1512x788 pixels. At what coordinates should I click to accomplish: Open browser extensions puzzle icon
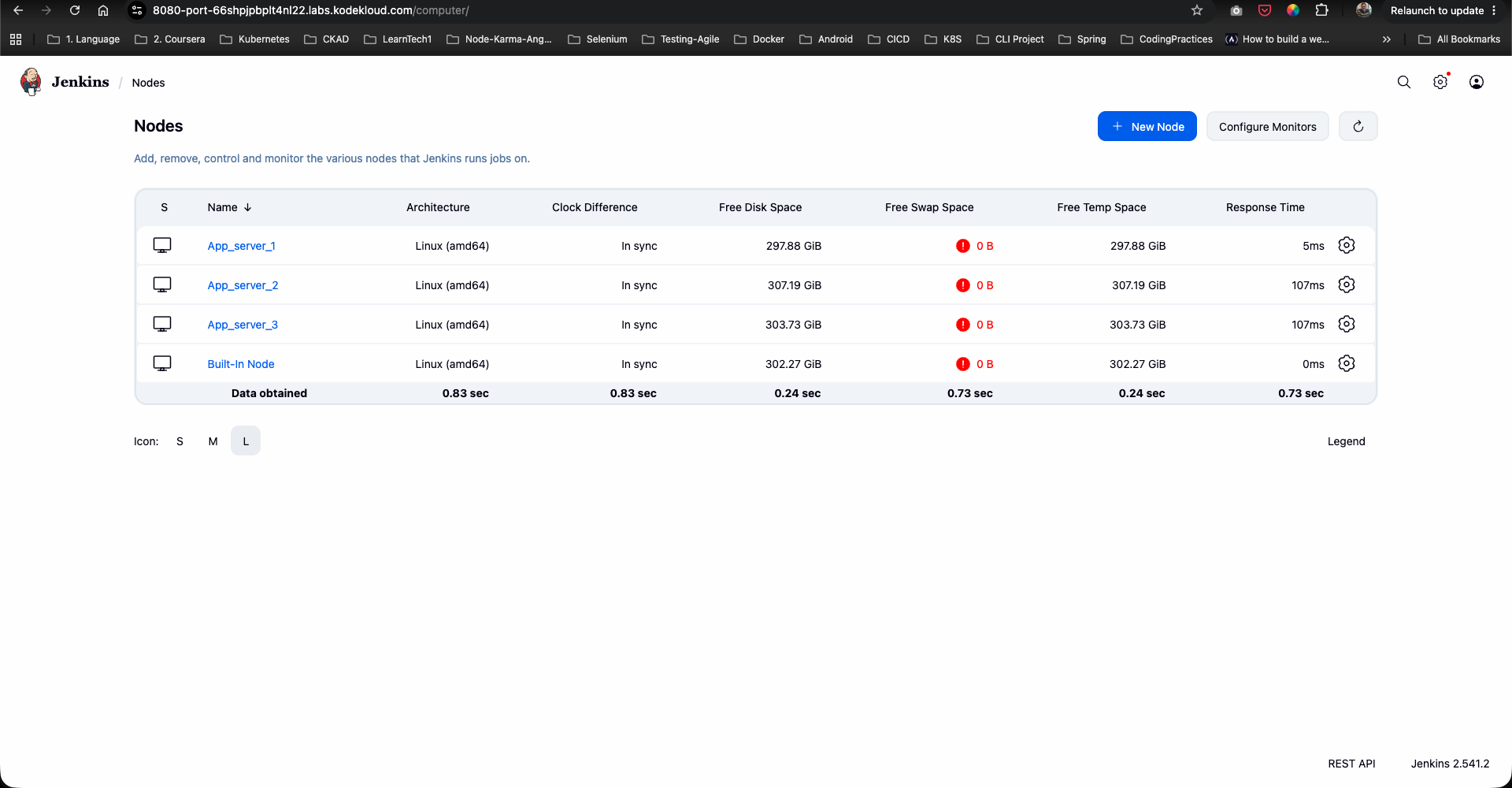pos(1322,10)
